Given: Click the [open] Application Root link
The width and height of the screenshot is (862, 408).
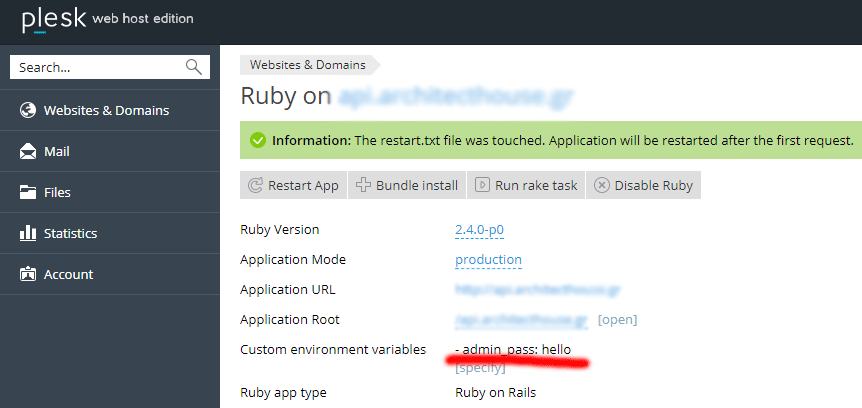Looking at the screenshot, I should [617, 320].
